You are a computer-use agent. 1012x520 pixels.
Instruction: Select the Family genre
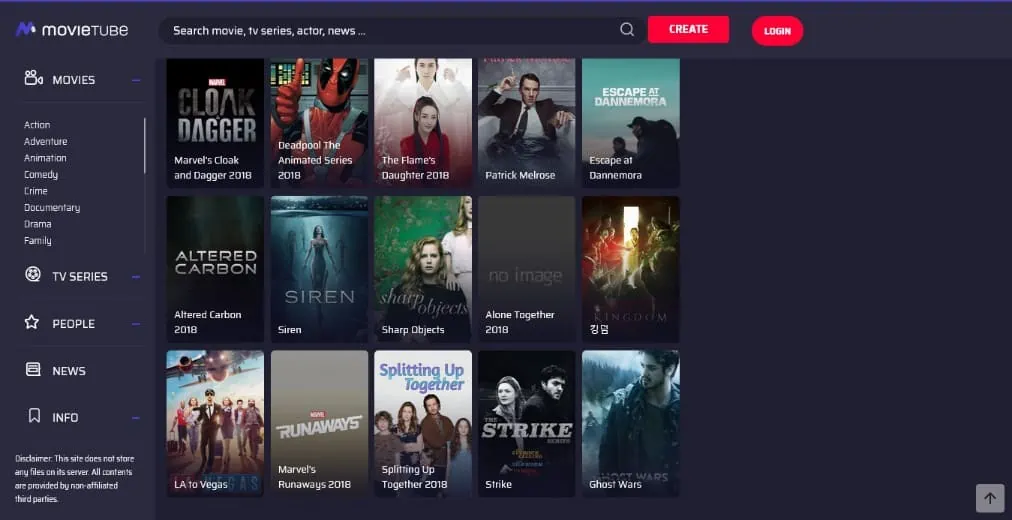click(37, 241)
